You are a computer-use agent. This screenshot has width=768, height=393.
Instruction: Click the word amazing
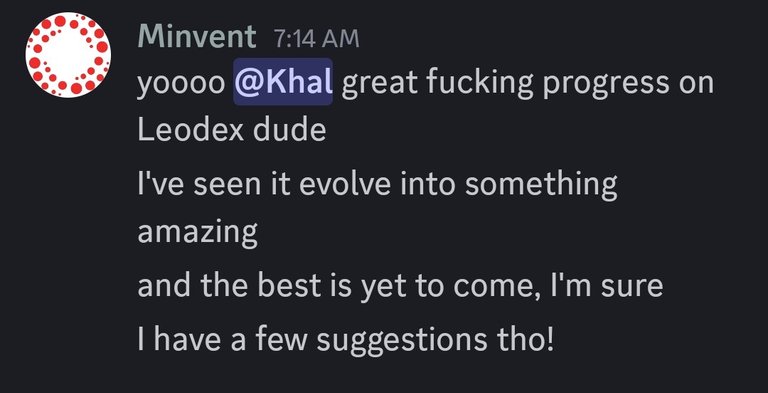(197, 234)
